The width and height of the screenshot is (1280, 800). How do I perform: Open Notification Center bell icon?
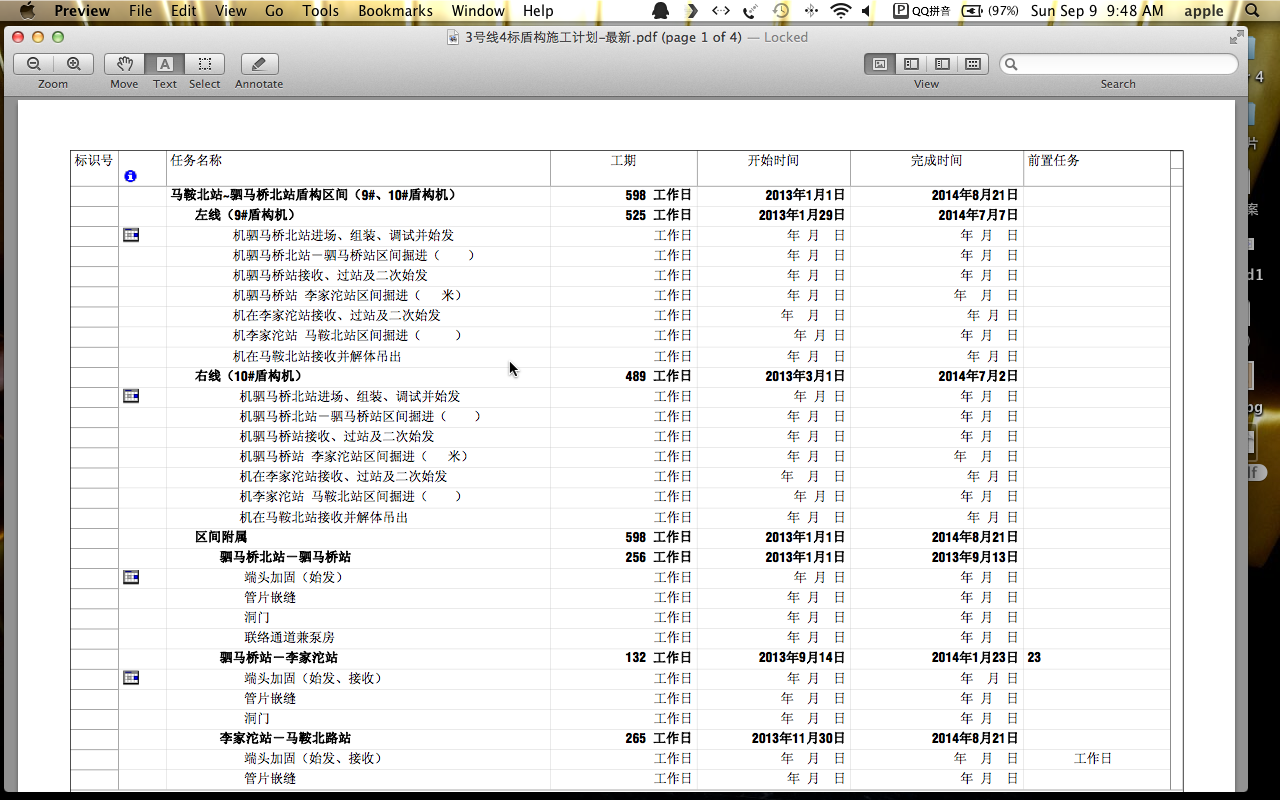click(x=659, y=12)
